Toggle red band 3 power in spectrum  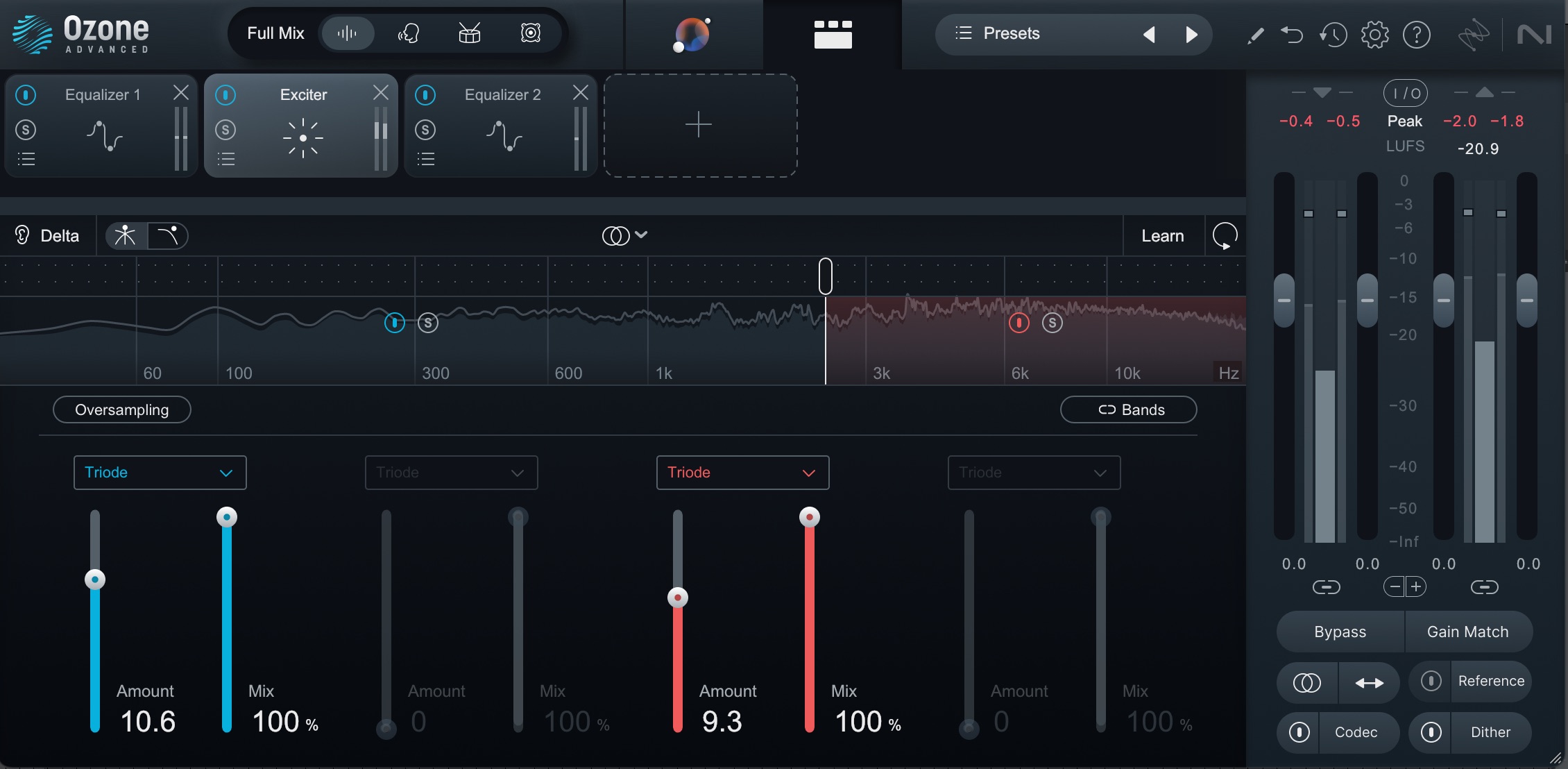pyautogui.click(x=1019, y=322)
